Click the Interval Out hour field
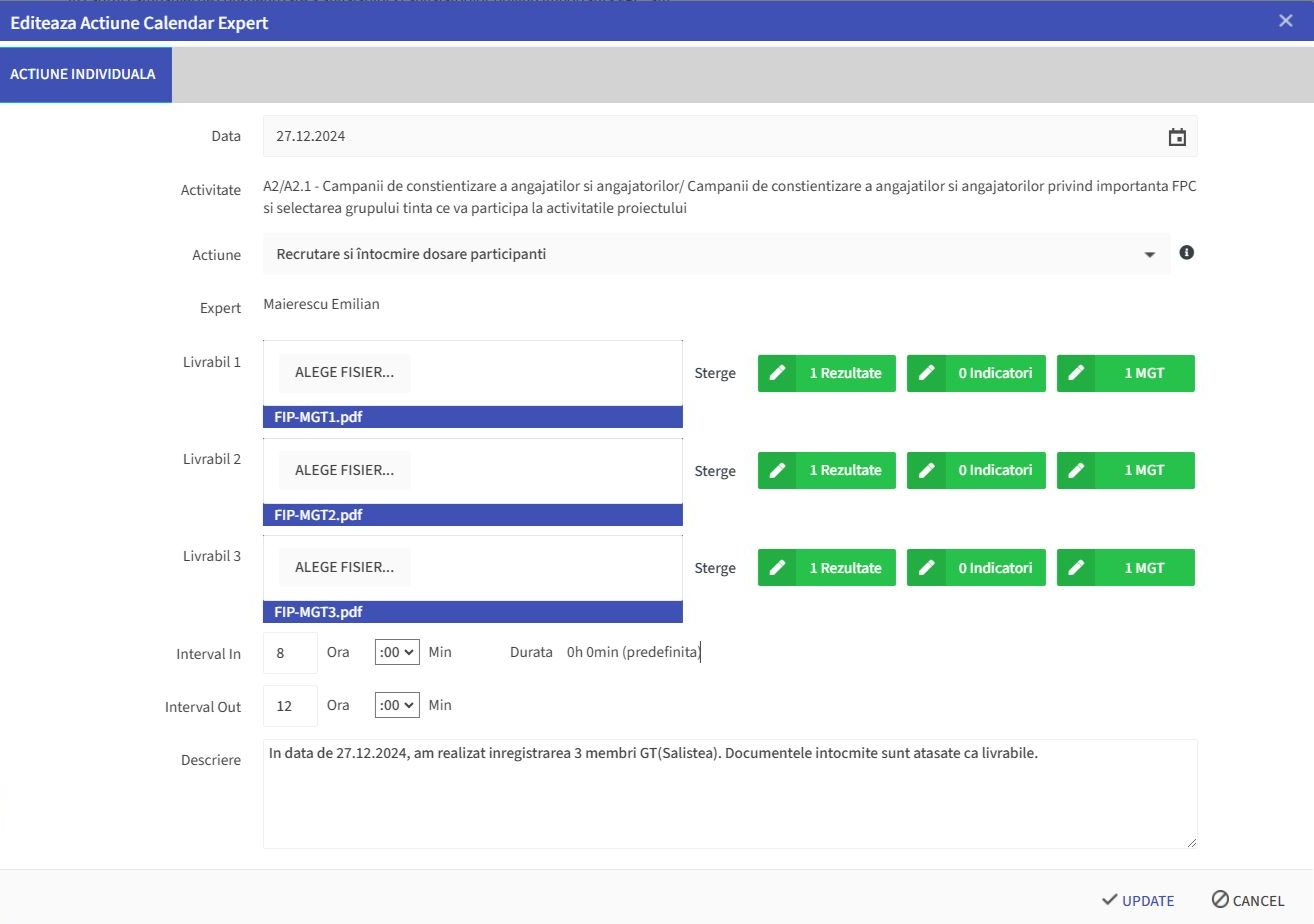Image resolution: width=1314 pixels, height=924 pixels. 290,706
